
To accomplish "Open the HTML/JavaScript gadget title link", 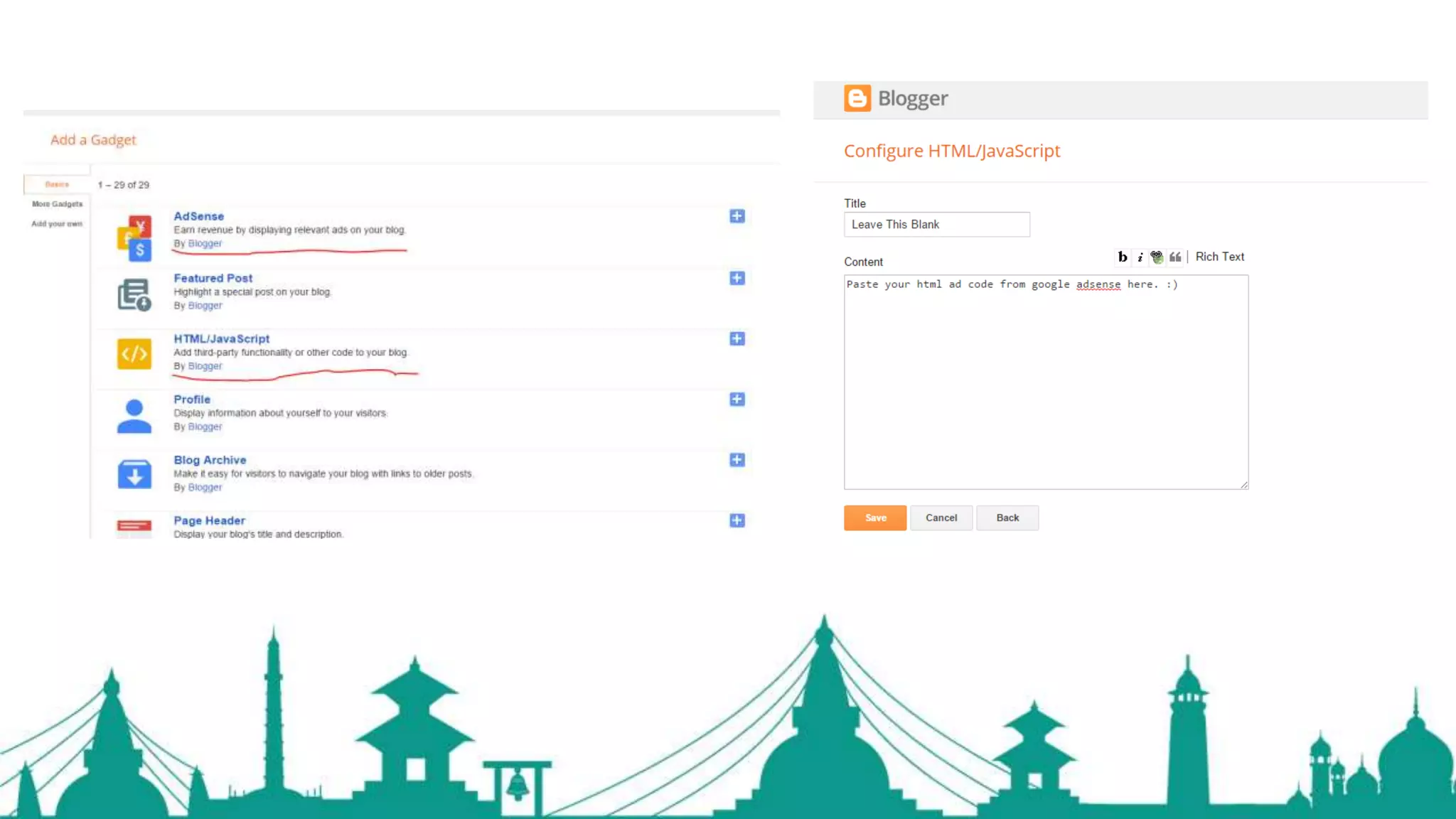I will tap(221, 339).
